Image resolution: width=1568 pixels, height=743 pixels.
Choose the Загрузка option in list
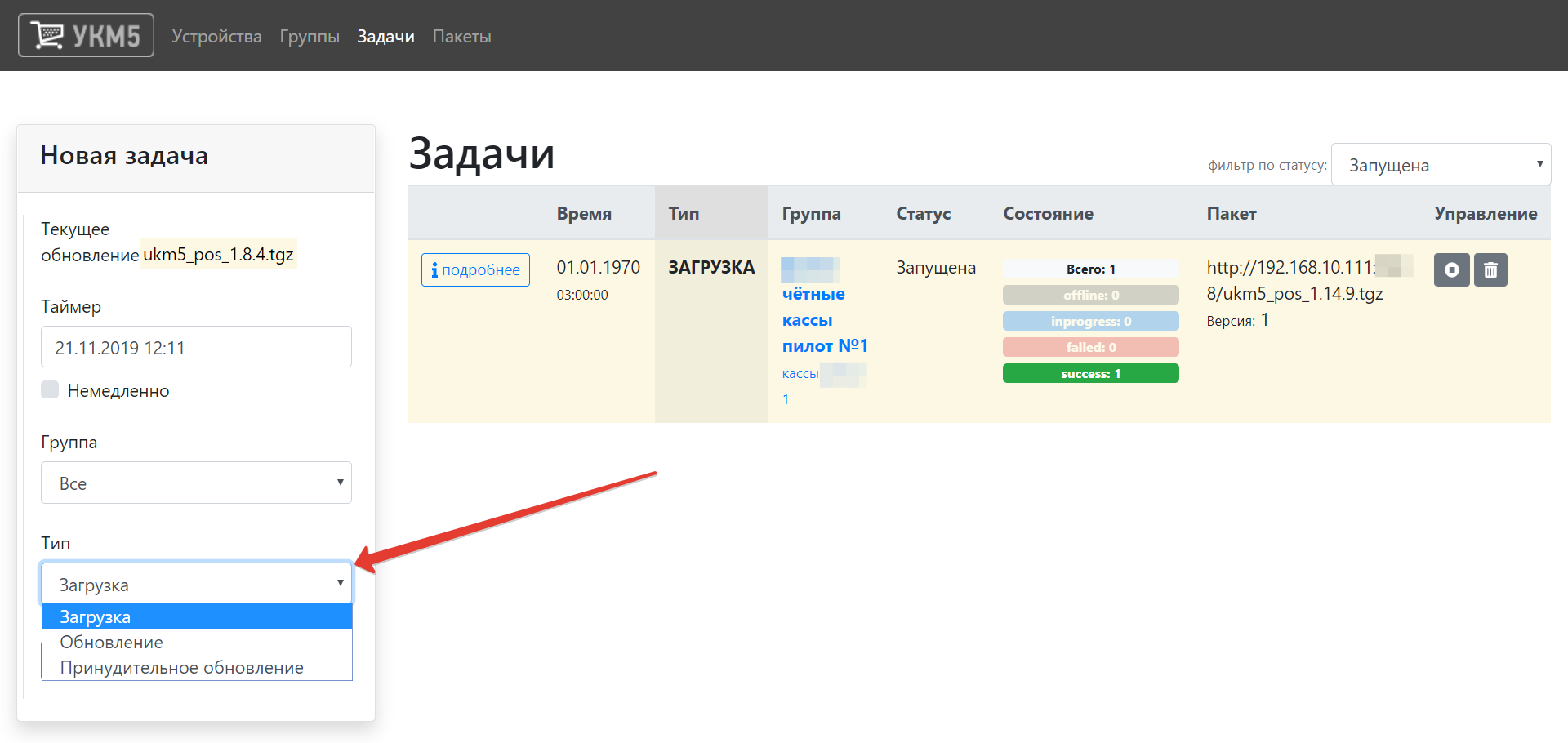[x=197, y=616]
